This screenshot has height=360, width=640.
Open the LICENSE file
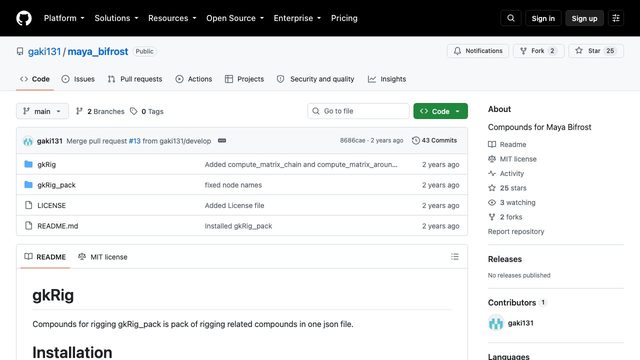[51, 205]
